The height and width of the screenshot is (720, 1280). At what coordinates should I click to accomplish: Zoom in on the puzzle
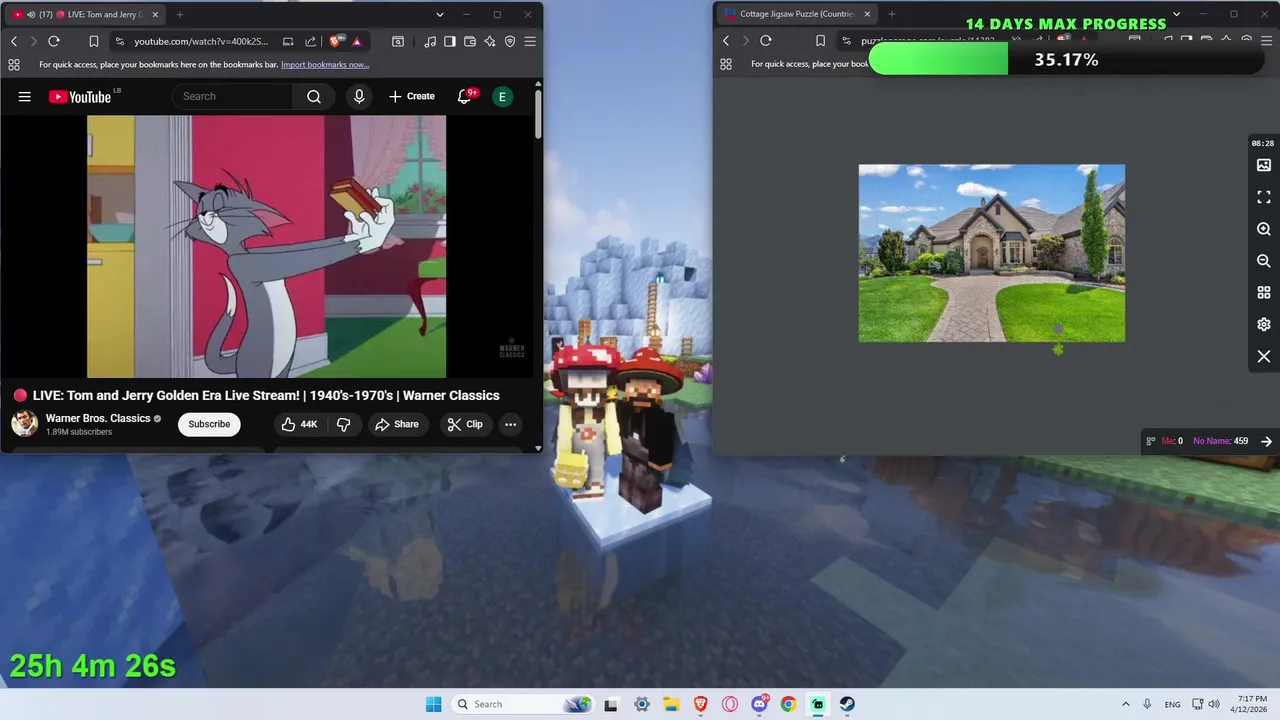click(1264, 229)
